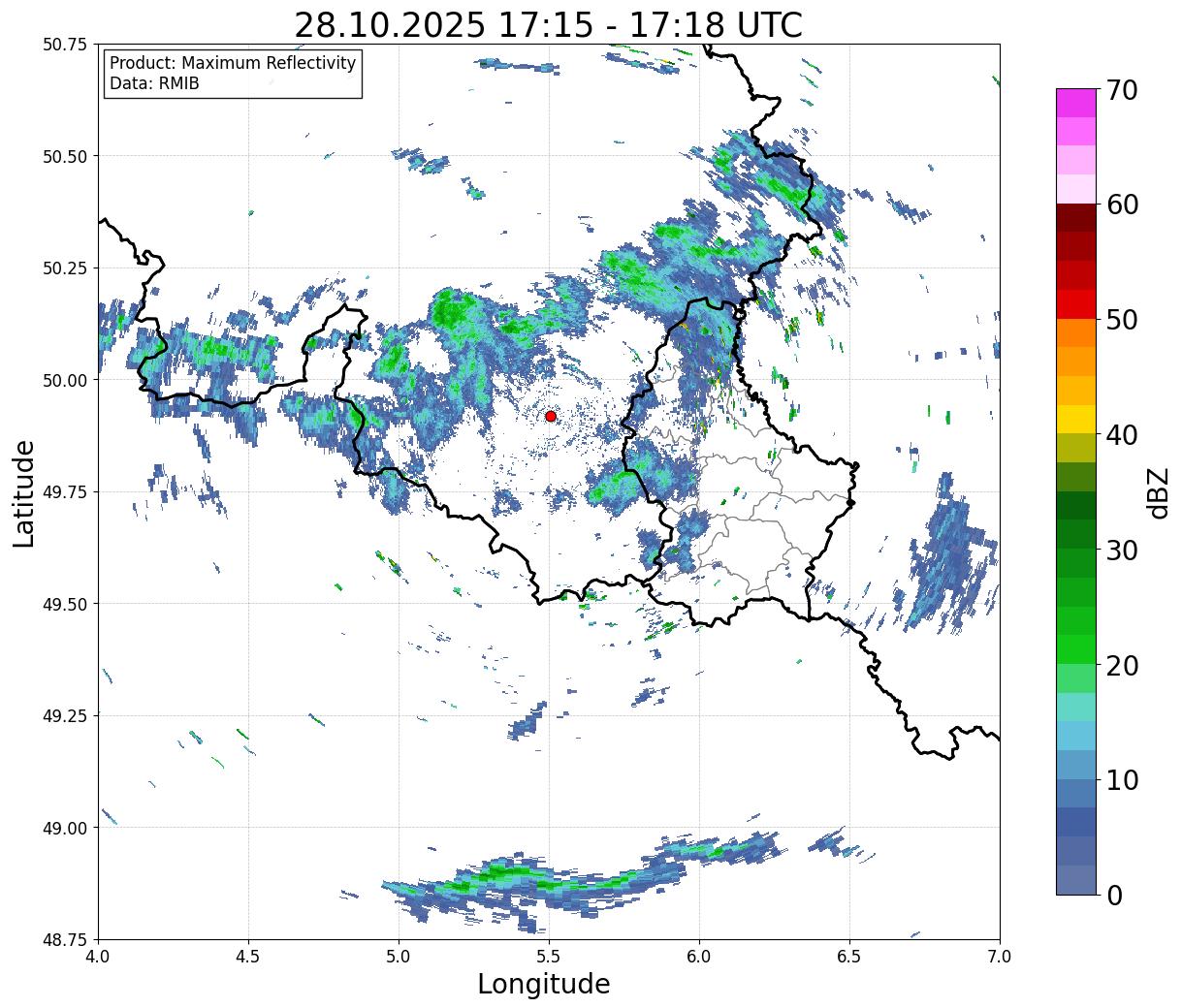Click the latitude tick label 50.75
This screenshot has height=1008, width=1182.
click(65, 45)
